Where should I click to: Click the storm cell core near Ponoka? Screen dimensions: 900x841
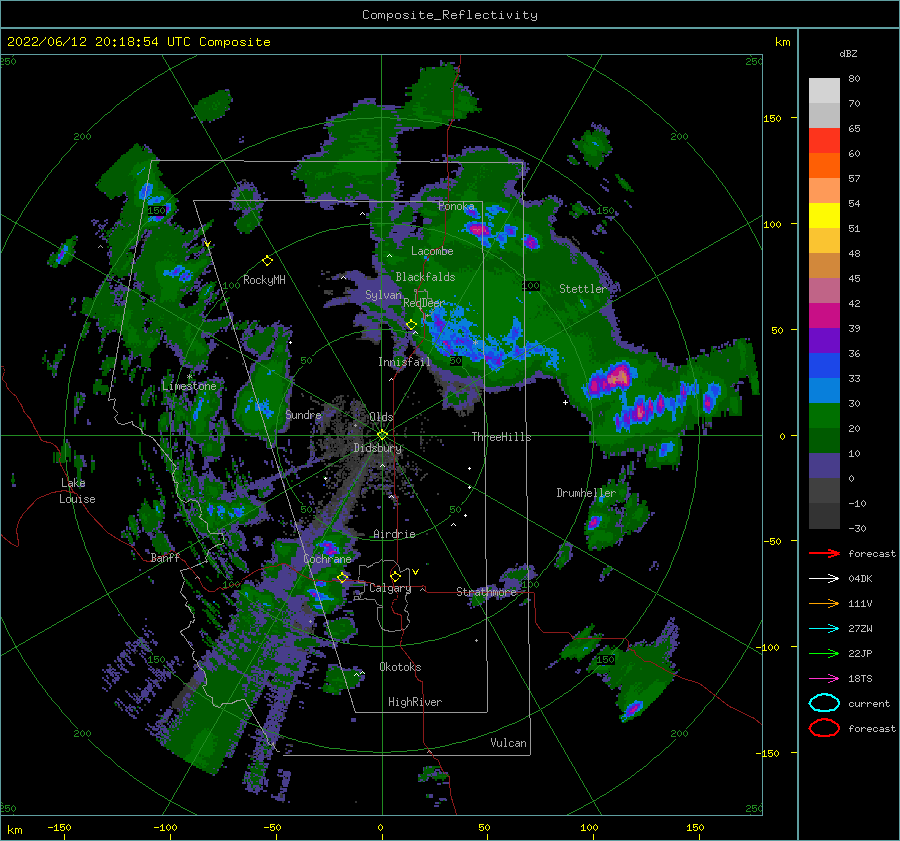pyautogui.click(x=478, y=230)
